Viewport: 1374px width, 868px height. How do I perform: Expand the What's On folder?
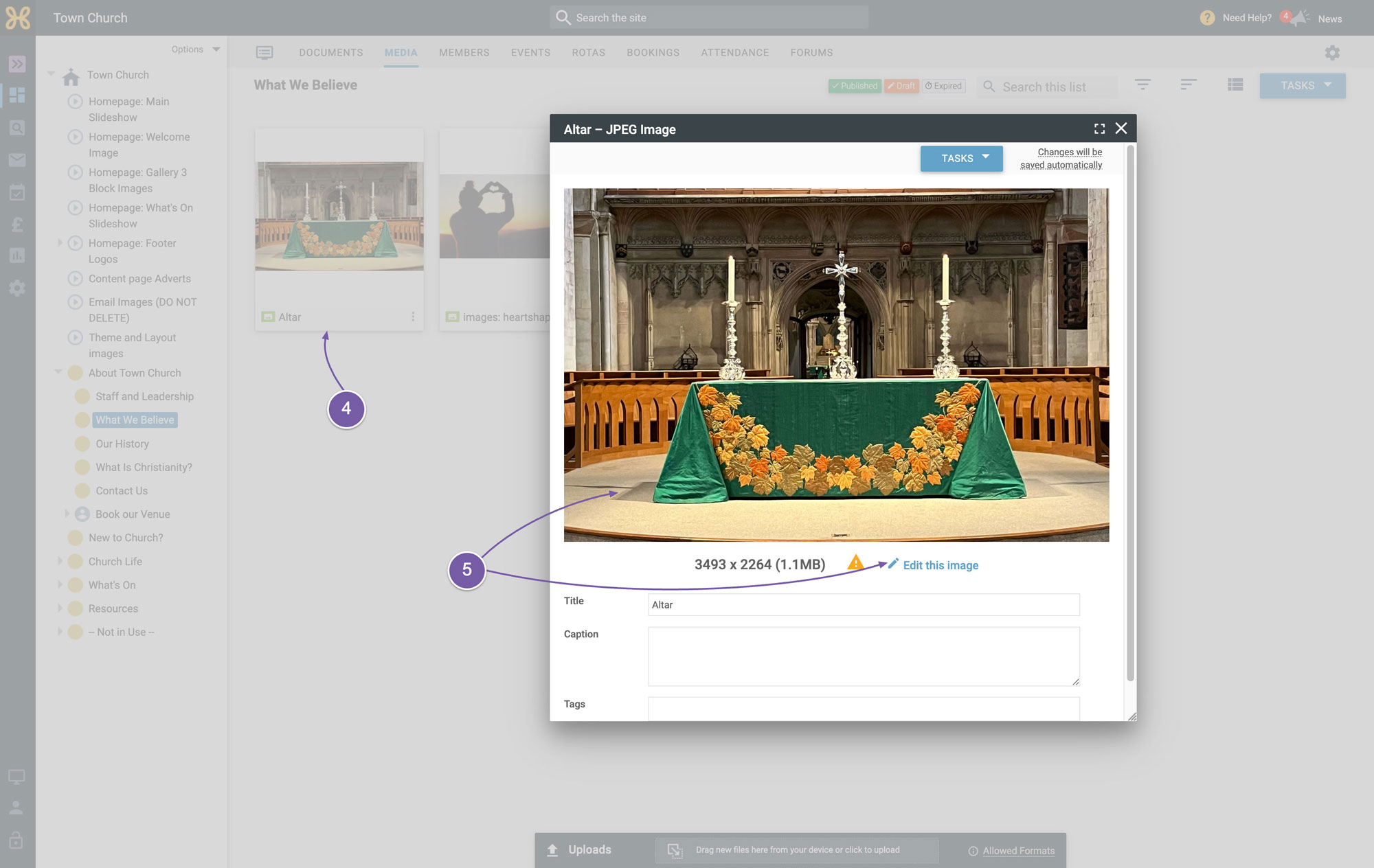[60, 584]
